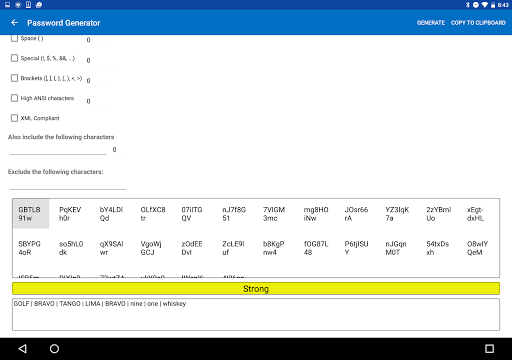Screen dimensions: 512x360
Task: Open recent apps square button
Action: click(x=489, y=349)
